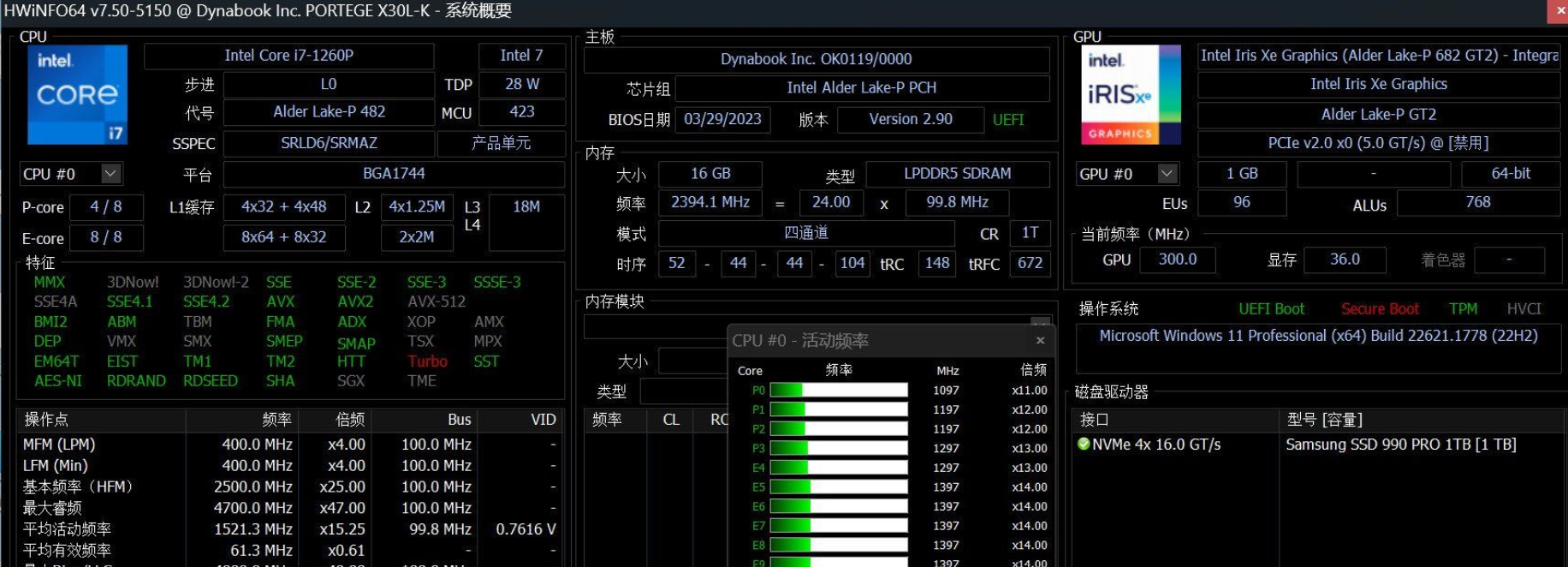Screen dimensions: 1568x567
Task: Click the 接口 column header in drives list
Action: 1176,420
